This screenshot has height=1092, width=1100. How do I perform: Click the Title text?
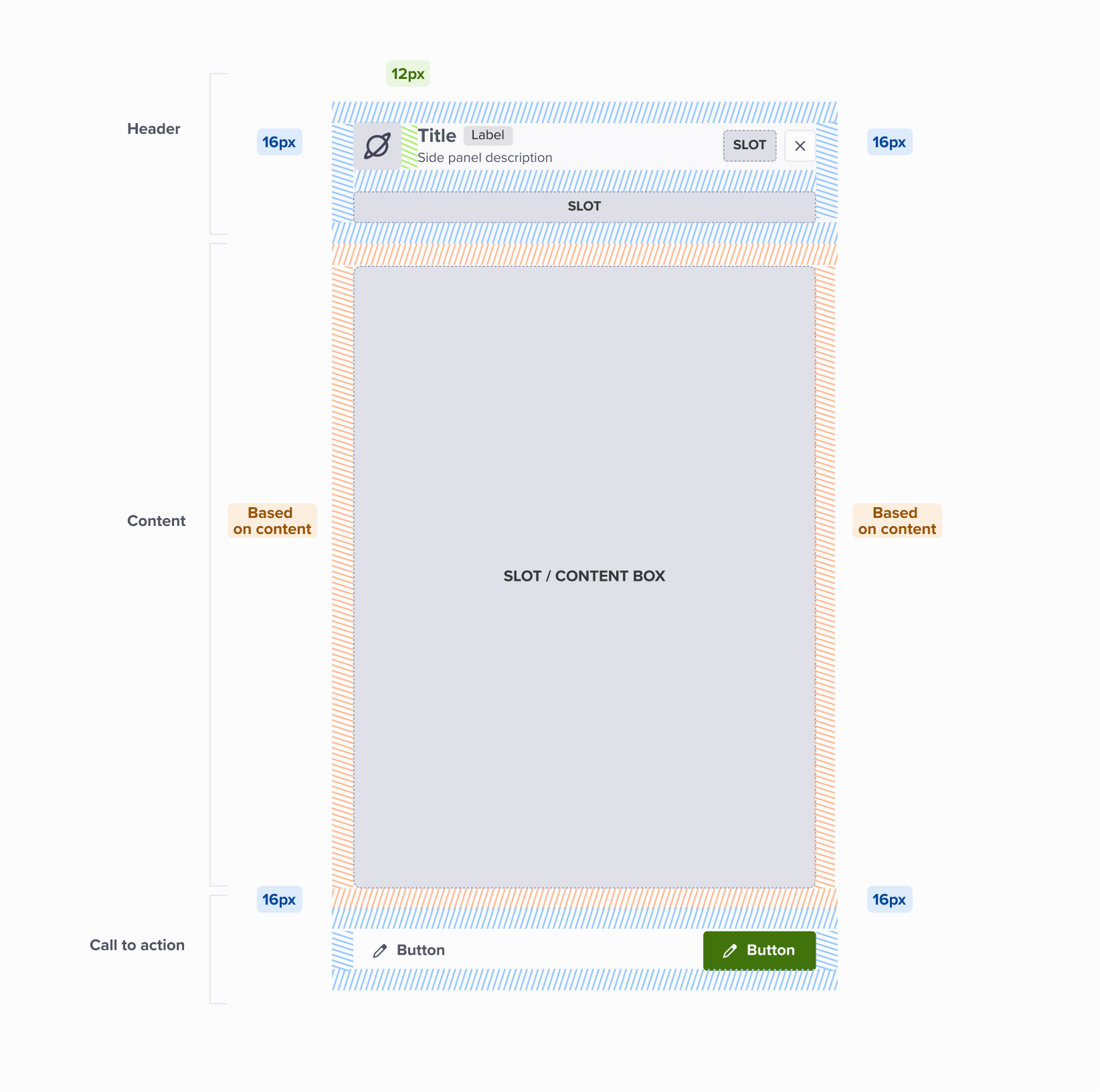pyautogui.click(x=437, y=136)
